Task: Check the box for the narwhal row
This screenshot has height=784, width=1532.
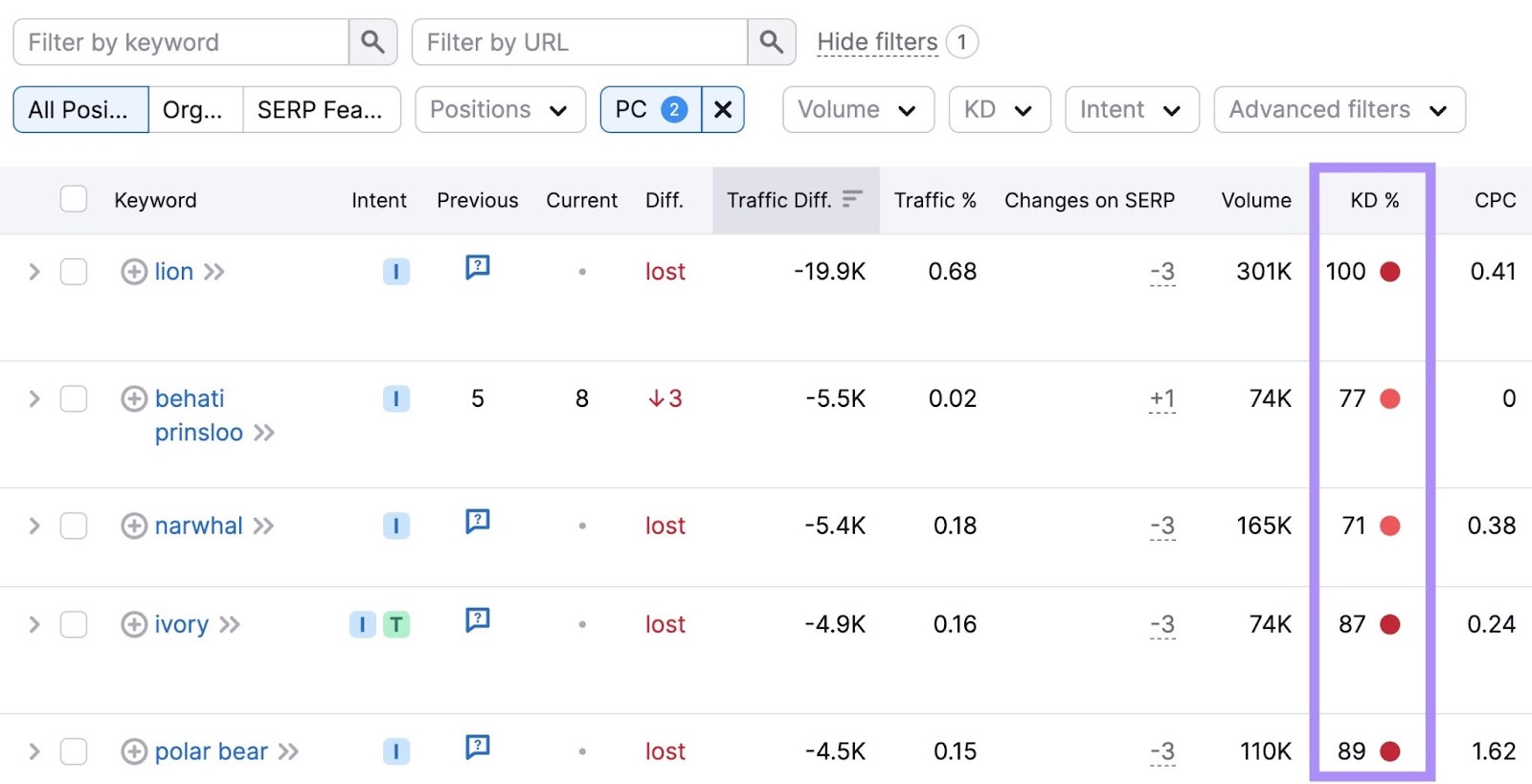Action: (74, 526)
